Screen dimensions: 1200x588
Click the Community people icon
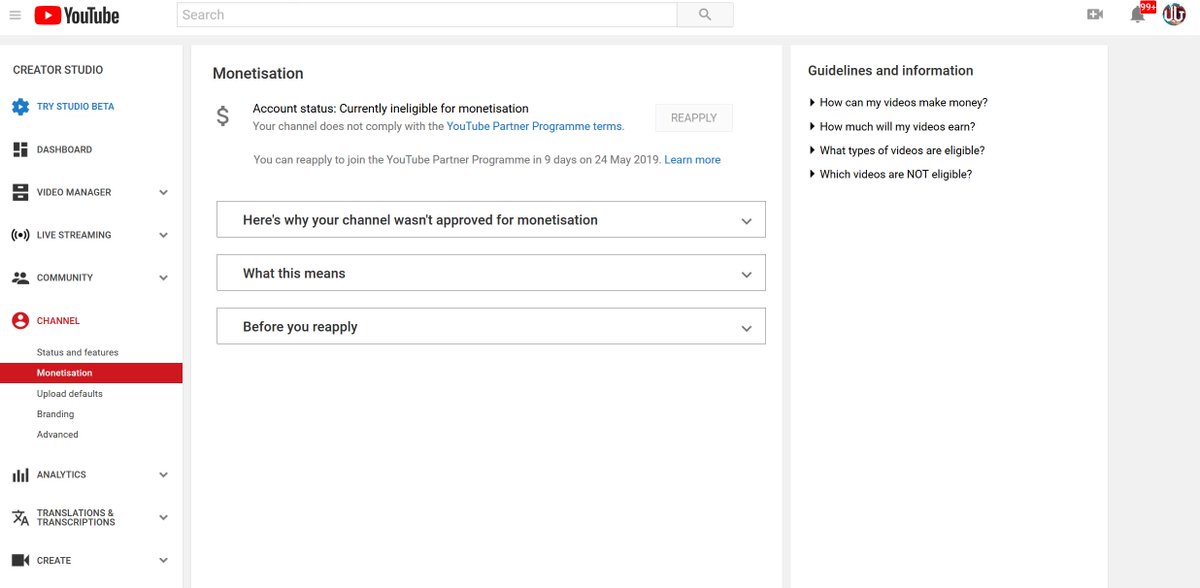pyautogui.click(x=20, y=278)
